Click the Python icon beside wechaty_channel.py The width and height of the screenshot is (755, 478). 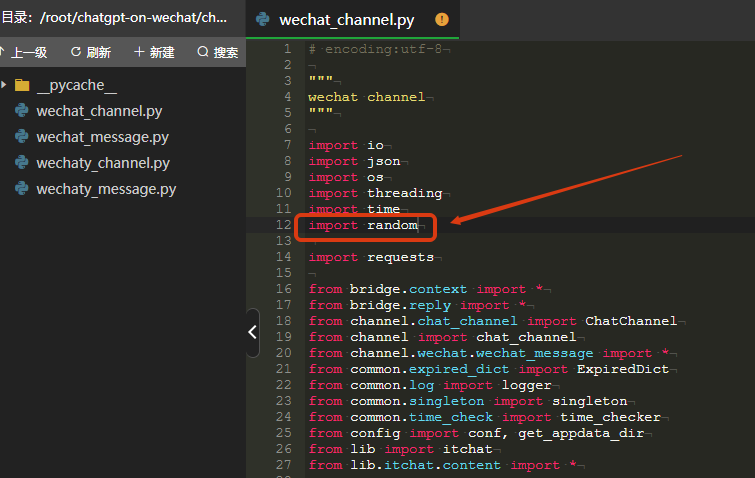22,163
